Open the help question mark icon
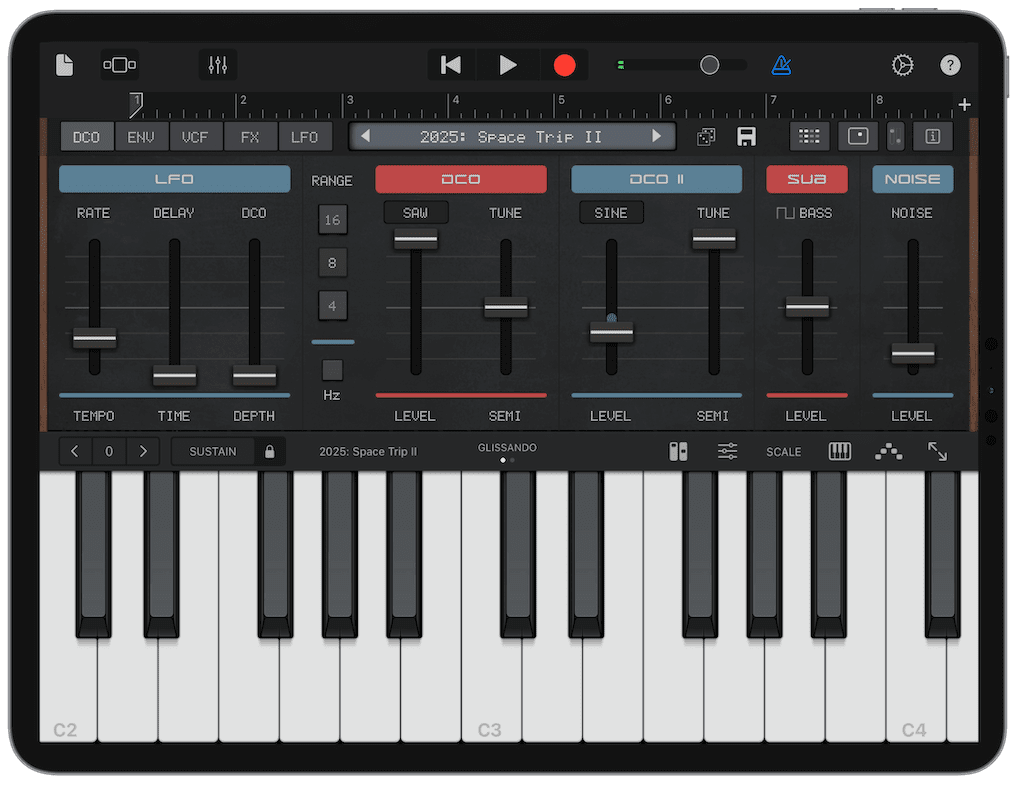 pyautogui.click(x=950, y=65)
